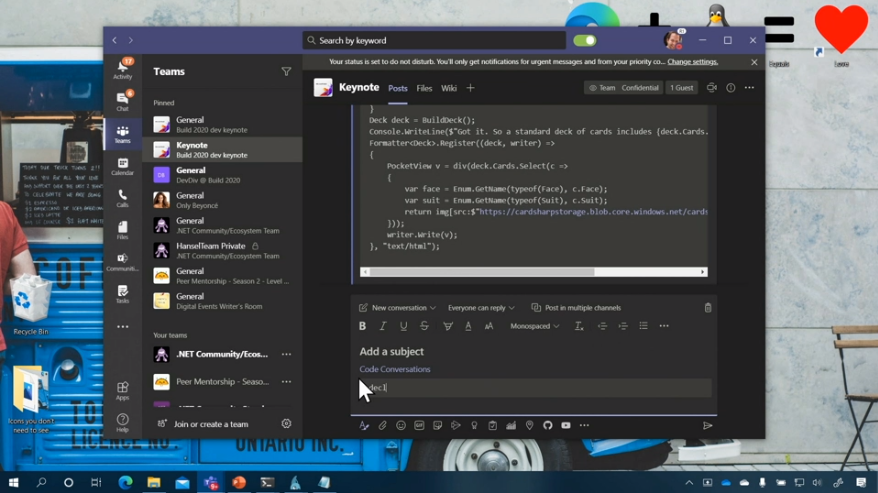Open the sticker picker
Viewport: 878px width, 493px height.
[437, 425]
